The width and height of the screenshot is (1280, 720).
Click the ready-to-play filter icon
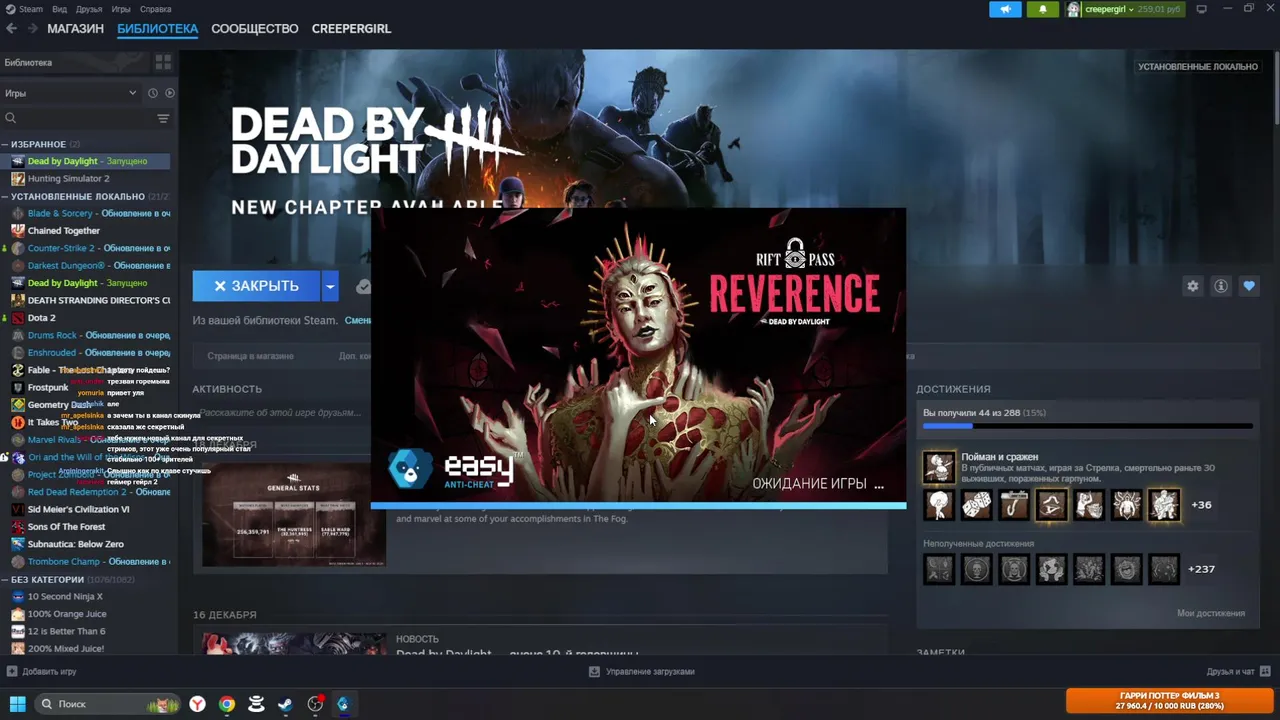(x=170, y=93)
